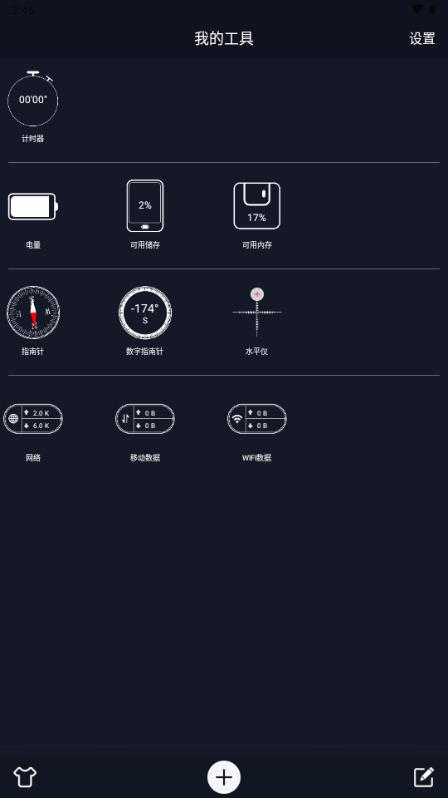Open the WiFi data usage widget

(x=257, y=419)
